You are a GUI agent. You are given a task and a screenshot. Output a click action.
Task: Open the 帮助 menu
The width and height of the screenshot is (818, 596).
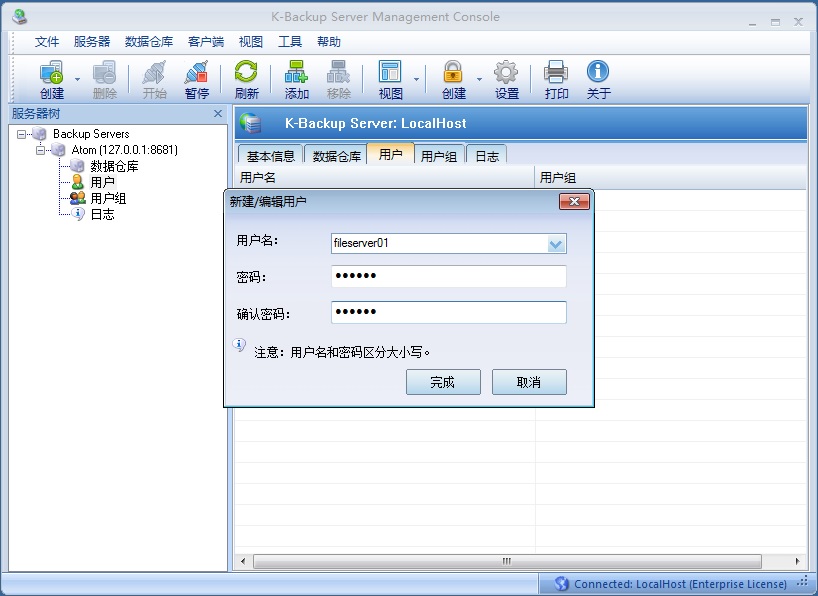(329, 42)
